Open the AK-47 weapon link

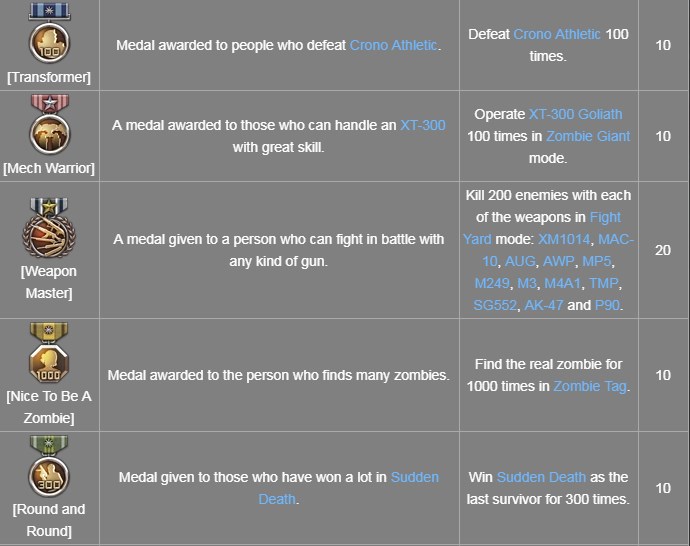(x=543, y=305)
